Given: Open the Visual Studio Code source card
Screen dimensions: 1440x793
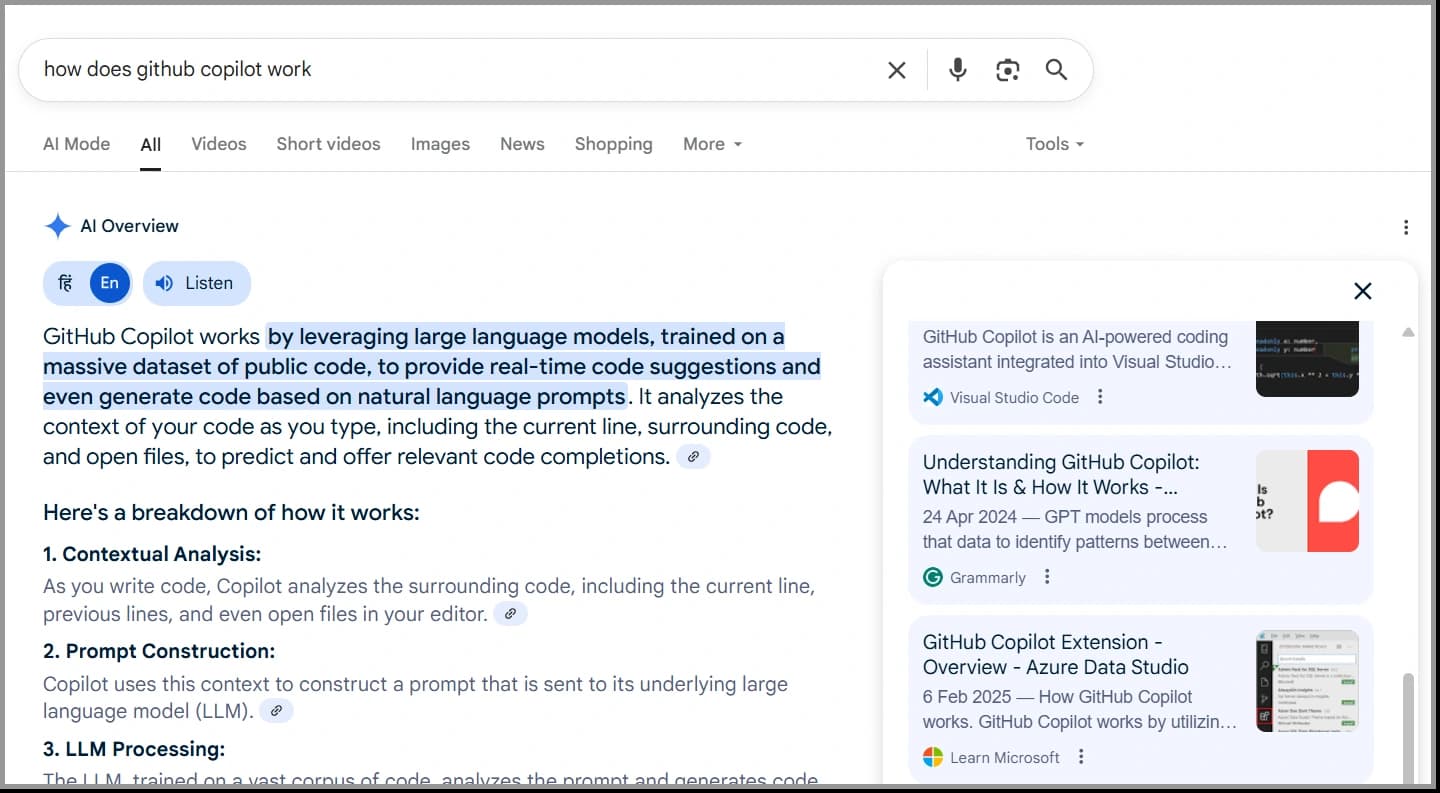Looking at the screenshot, I should click(x=1140, y=370).
